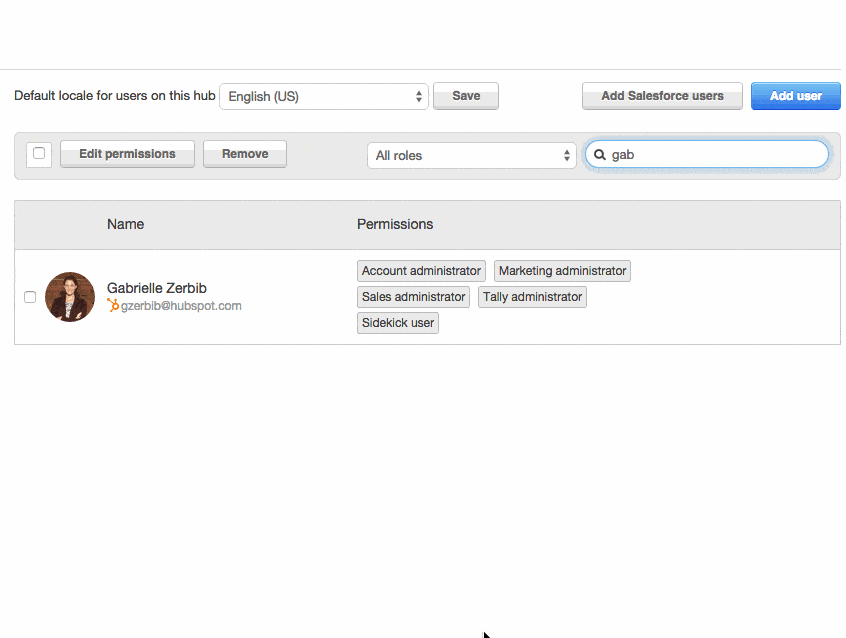Select the Account administrator permission tag
Screen dimensions: 846x638
[421, 271]
